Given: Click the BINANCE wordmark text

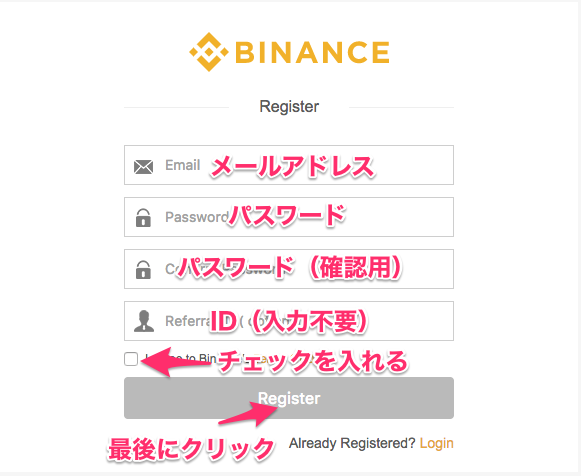Looking at the screenshot, I should 312,52.
